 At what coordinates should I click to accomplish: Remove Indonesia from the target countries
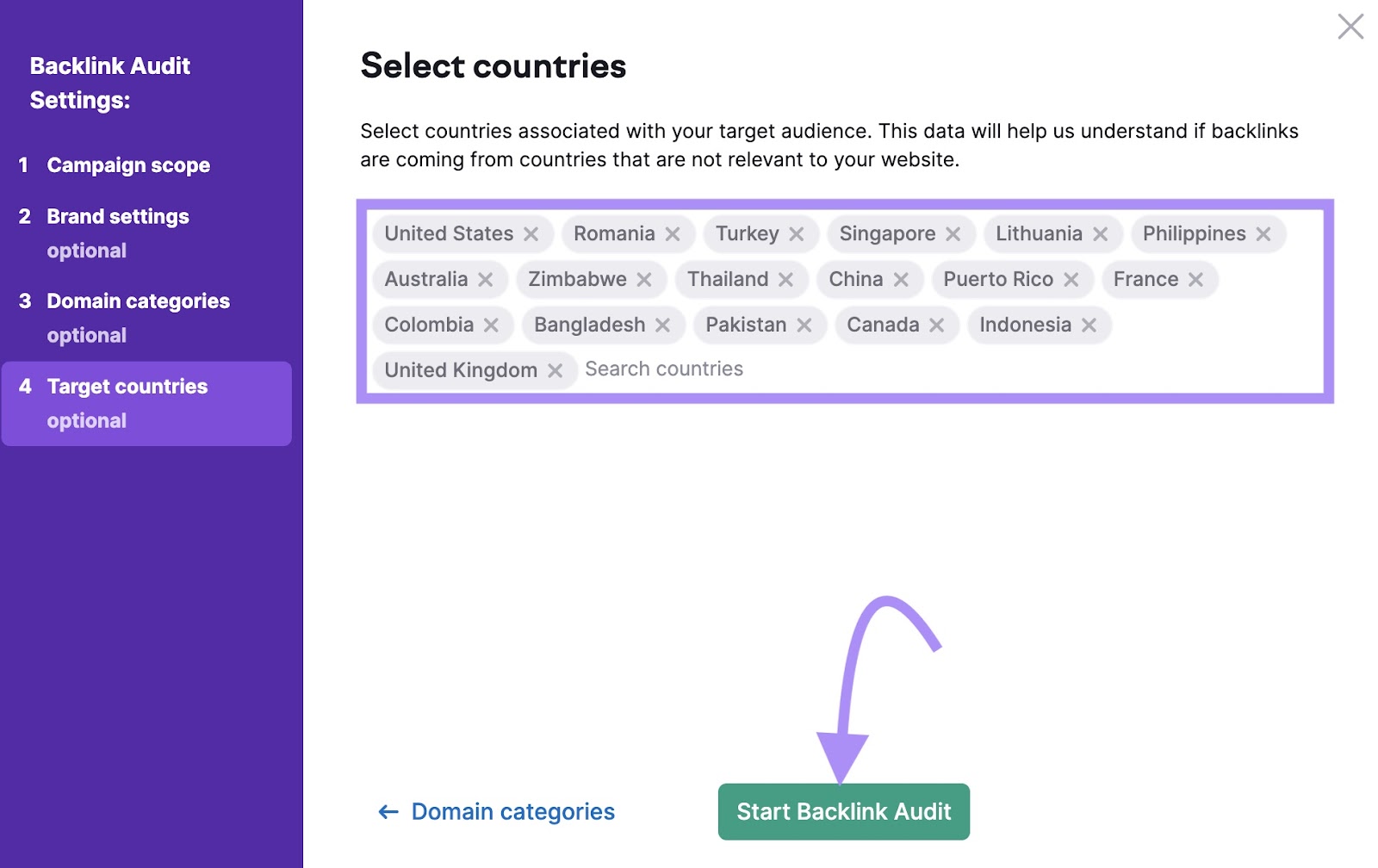click(1090, 325)
